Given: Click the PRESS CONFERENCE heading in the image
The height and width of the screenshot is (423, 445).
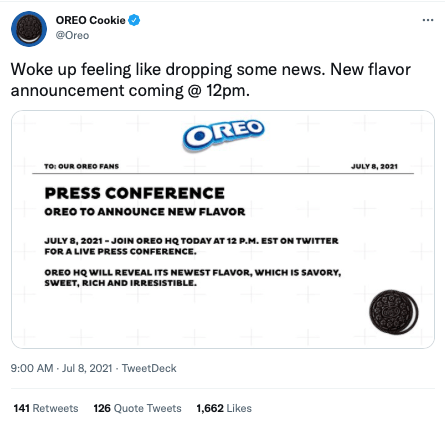Looking at the screenshot, I should tap(135, 193).
